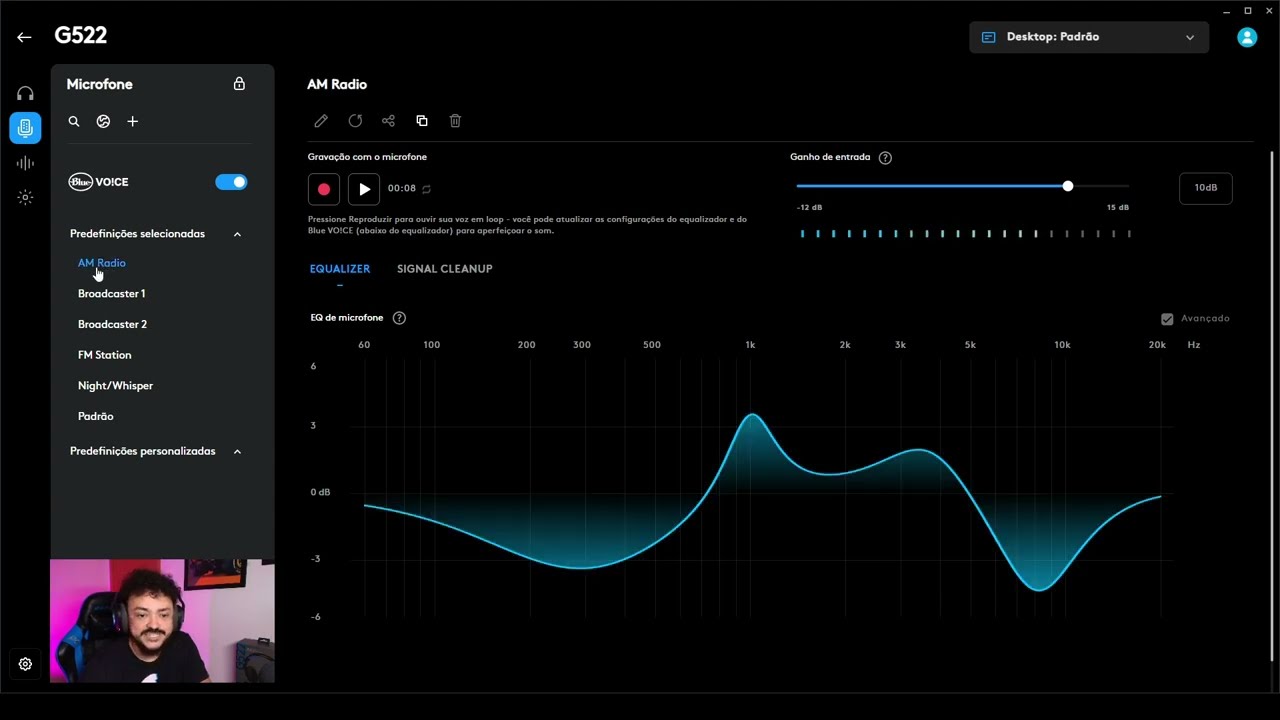Image resolution: width=1280 pixels, height=720 pixels.
Task: Duplicate the AM Radio preset
Action: [422, 121]
